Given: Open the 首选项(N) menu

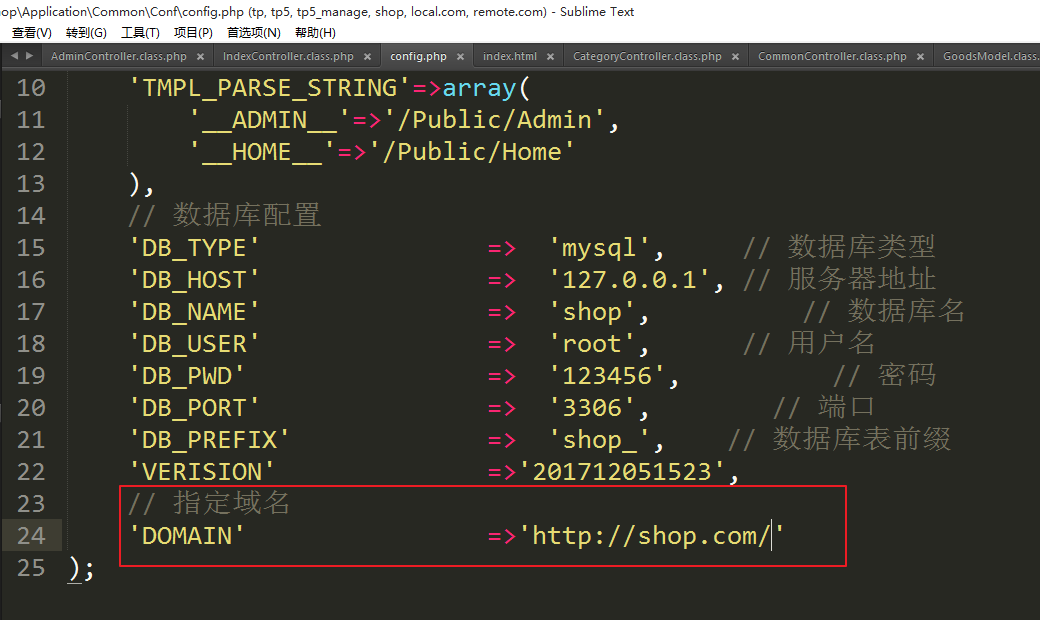Looking at the screenshot, I should 254,32.
